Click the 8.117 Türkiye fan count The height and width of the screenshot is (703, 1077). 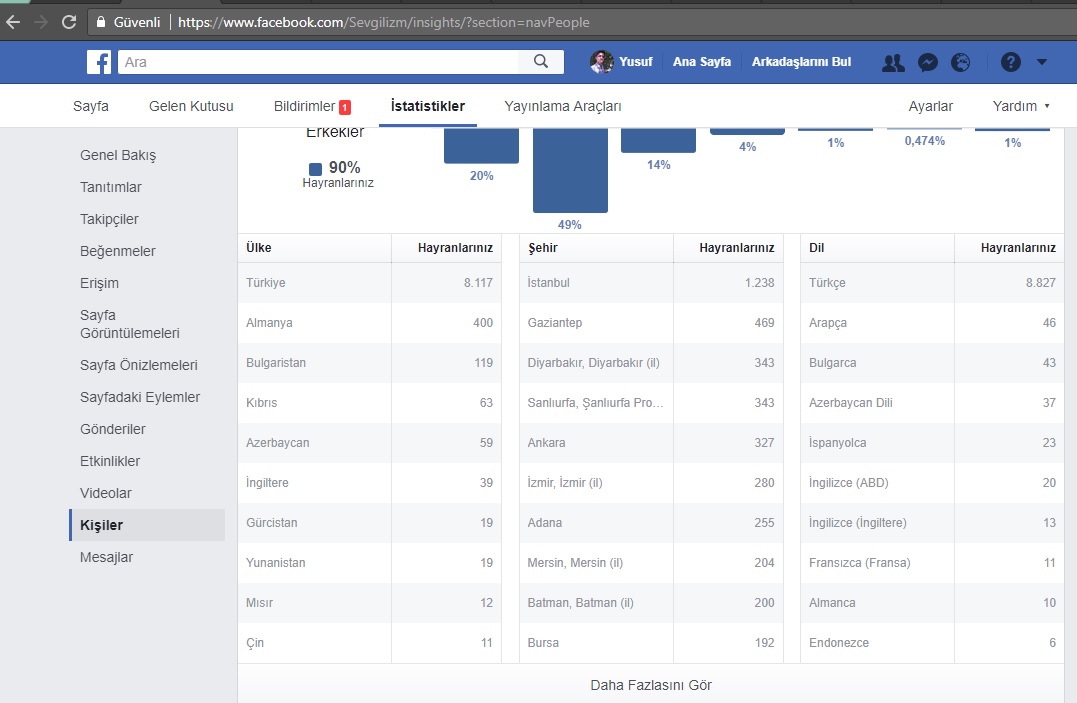[x=478, y=282]
